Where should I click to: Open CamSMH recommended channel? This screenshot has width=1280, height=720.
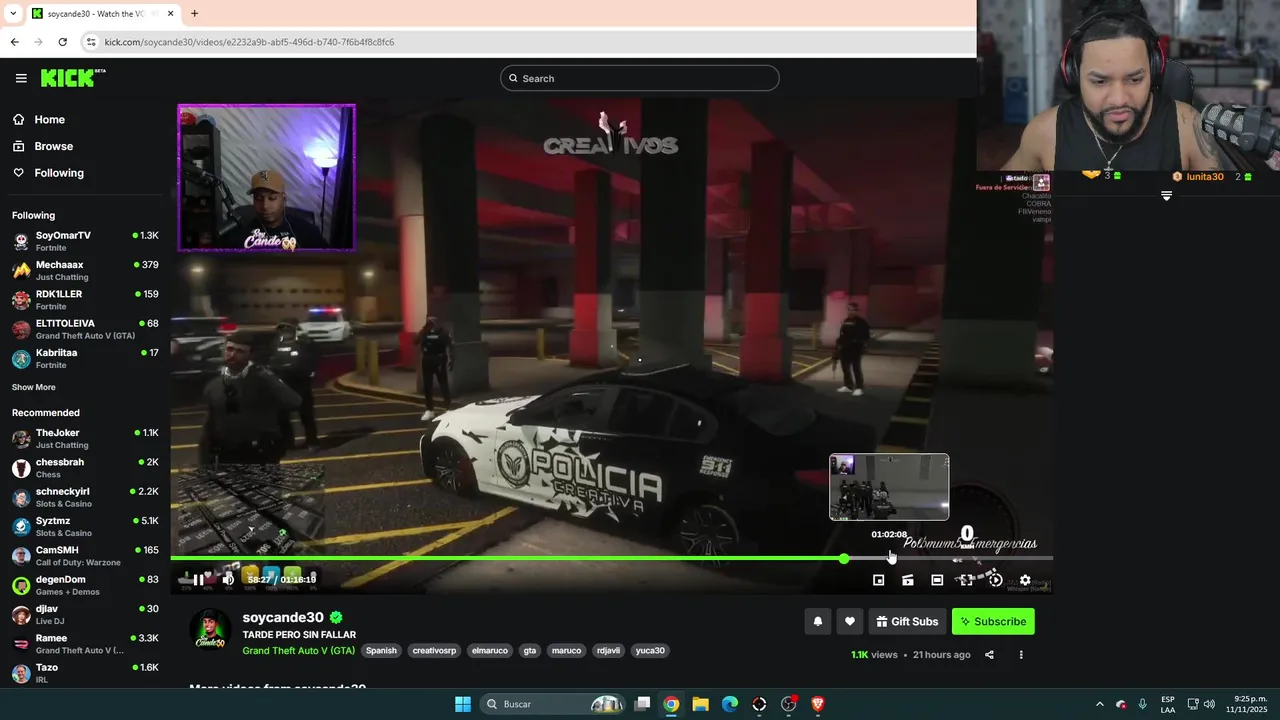(84, 556)
